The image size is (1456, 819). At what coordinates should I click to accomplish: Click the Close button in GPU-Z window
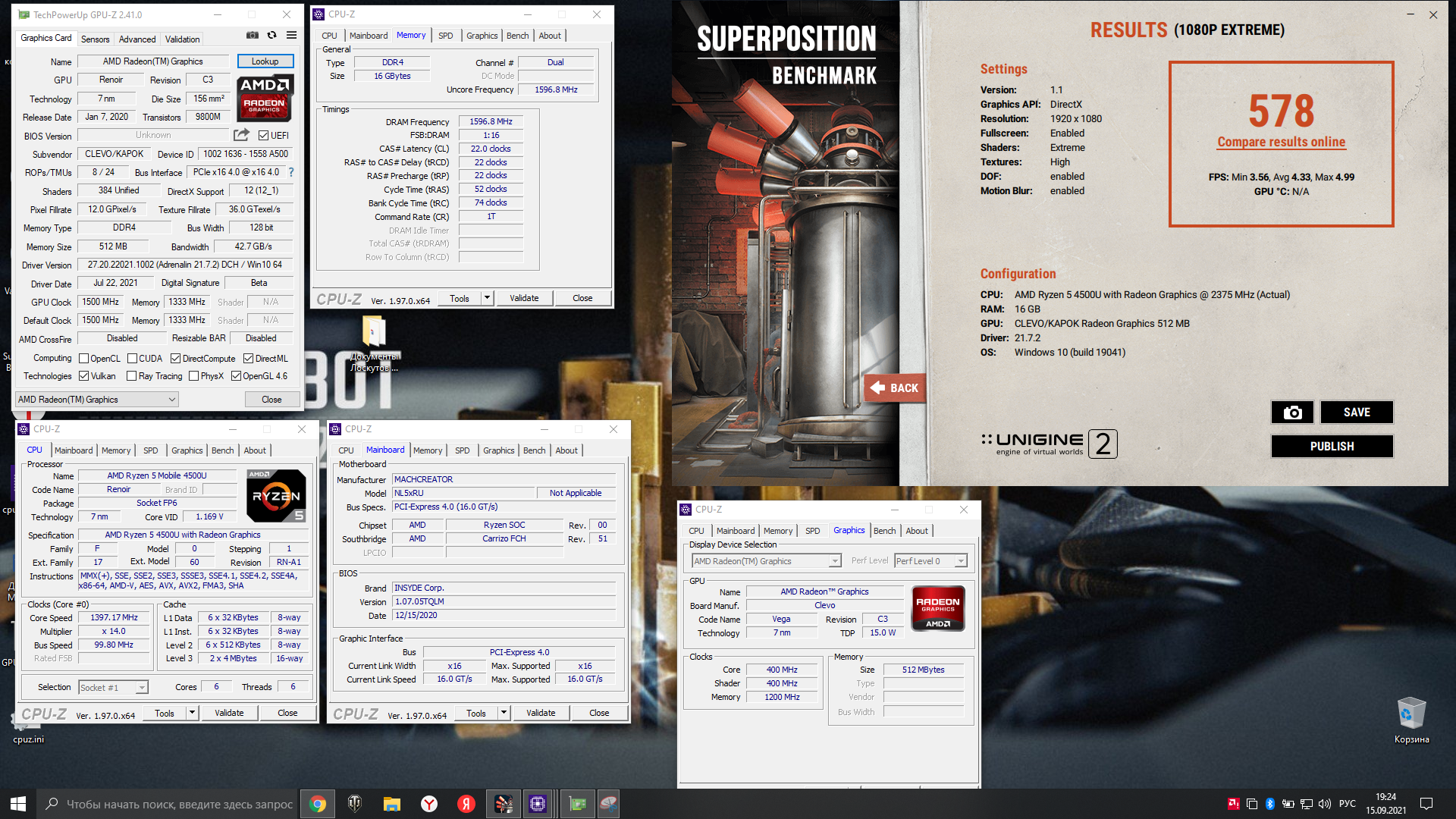pos(271,400)
